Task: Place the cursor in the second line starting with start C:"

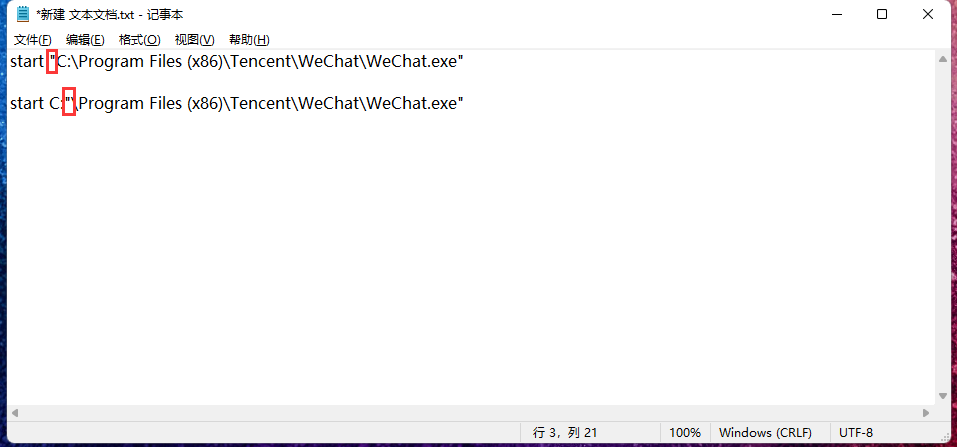Action: point(237,103)
